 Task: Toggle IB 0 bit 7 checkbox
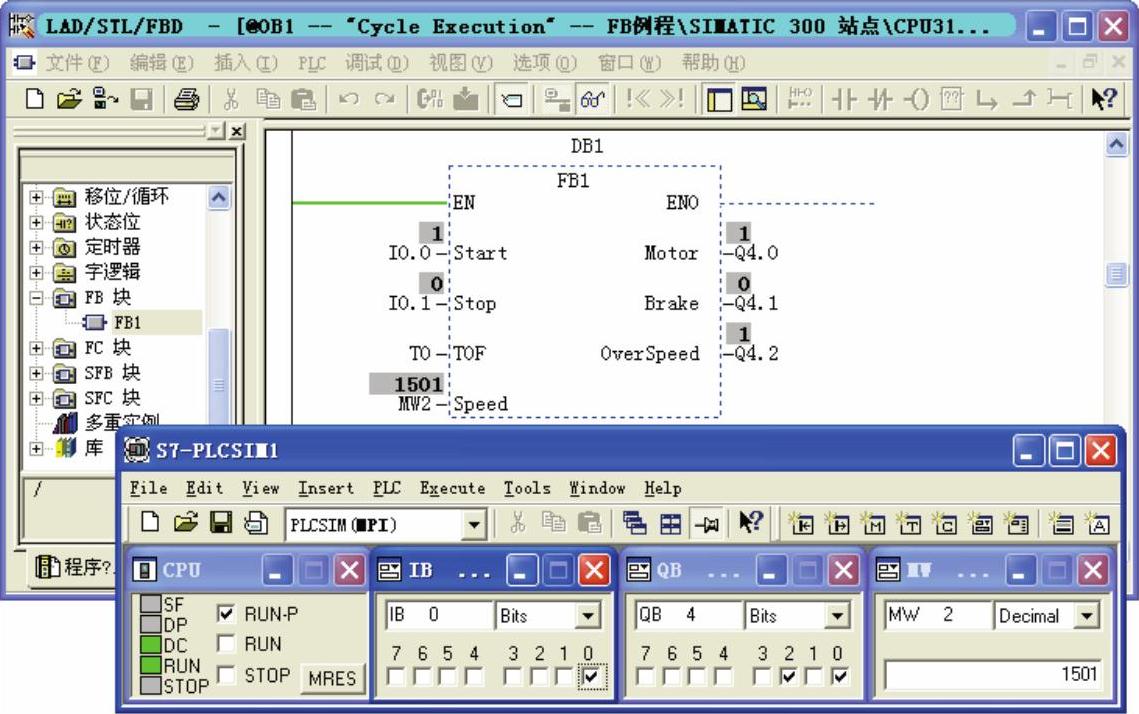click(x=397, y=677)
